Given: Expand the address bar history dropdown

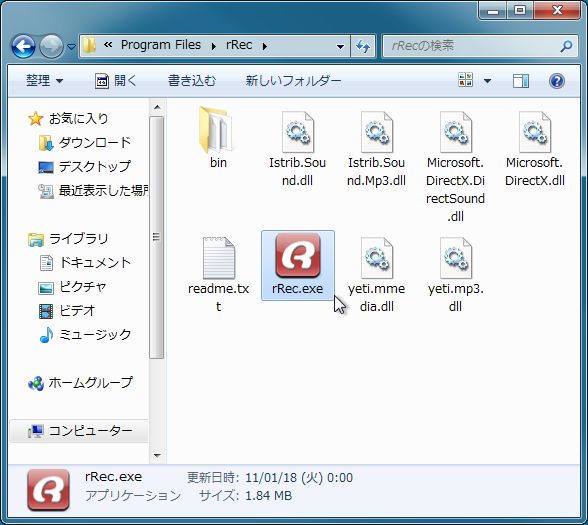Looking at the screenshot, I should pyautogui.click(x=340, y=47).
